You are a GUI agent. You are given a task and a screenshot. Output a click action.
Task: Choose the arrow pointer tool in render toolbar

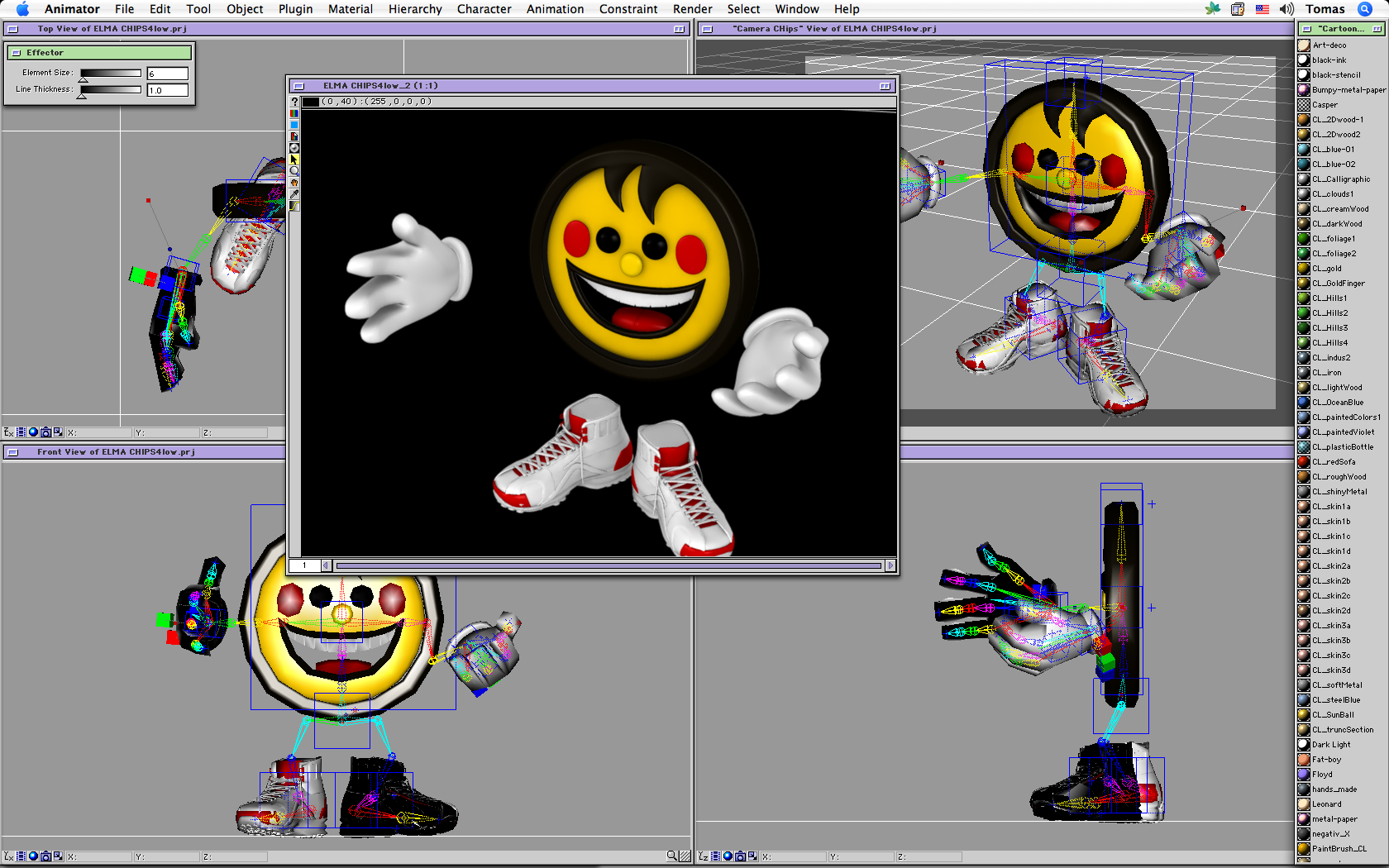(x=294, y=160)
